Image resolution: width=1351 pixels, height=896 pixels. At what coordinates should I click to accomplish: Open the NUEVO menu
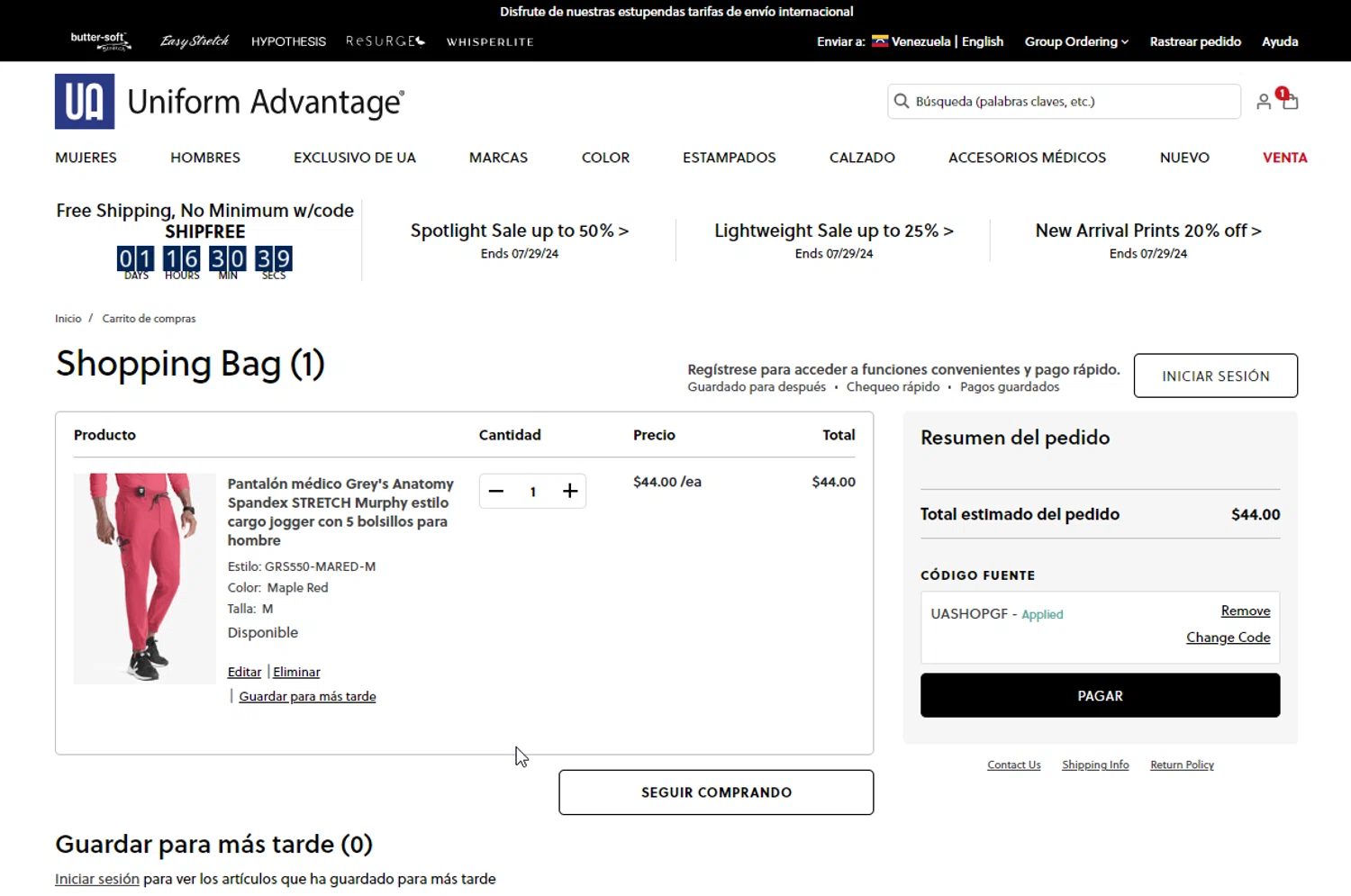point(1184,158)
